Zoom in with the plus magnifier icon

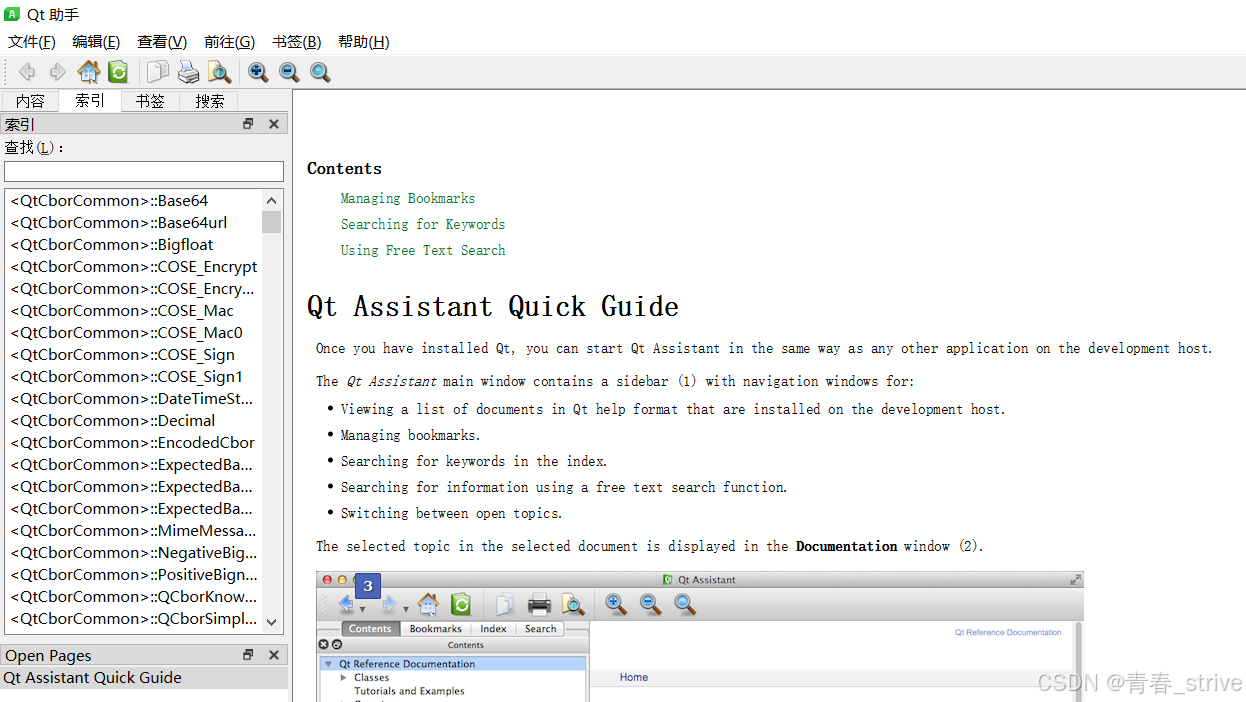coord(259,72)
